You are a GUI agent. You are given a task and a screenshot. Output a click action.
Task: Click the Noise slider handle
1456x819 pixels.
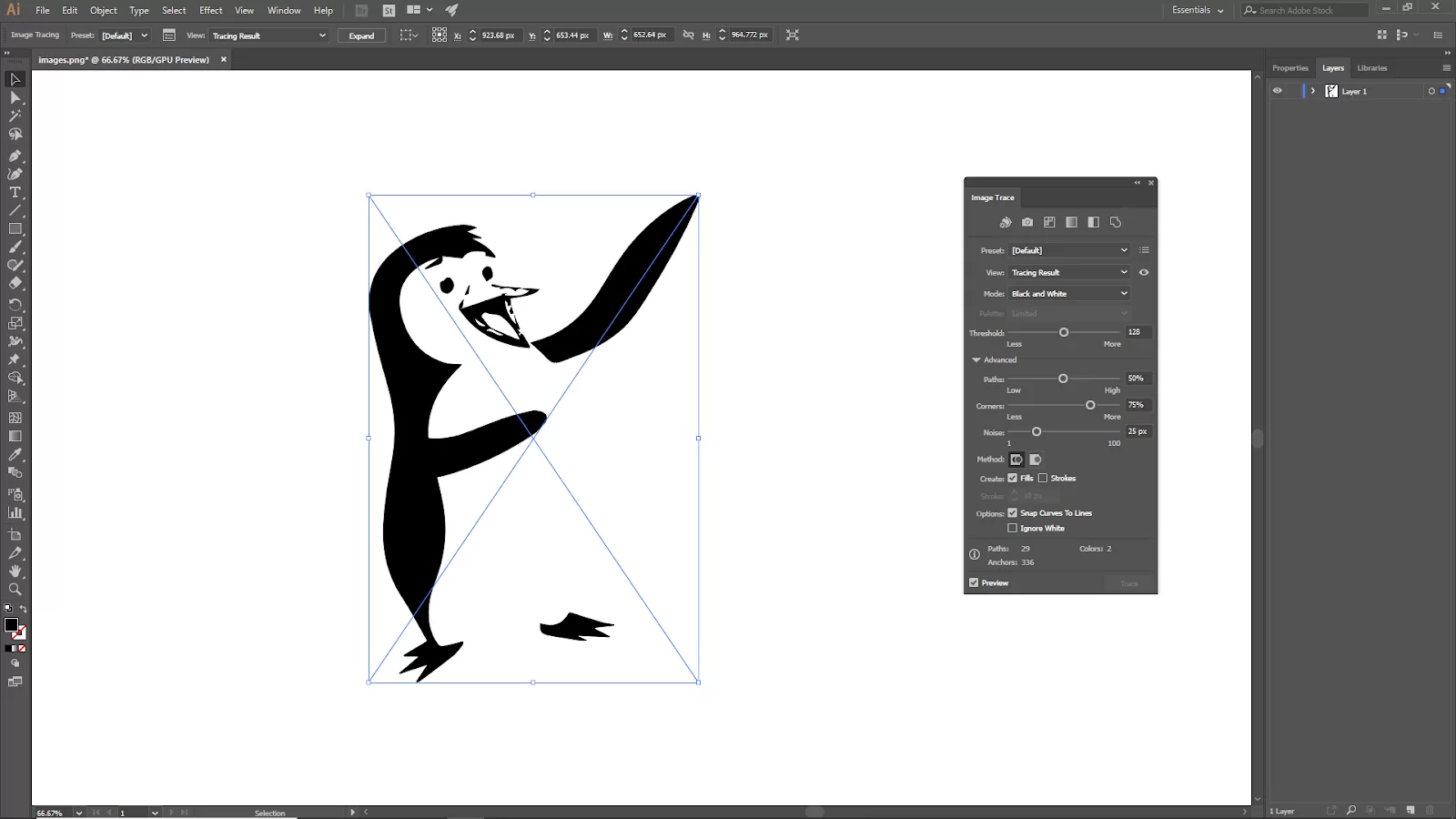point(1036,431)
